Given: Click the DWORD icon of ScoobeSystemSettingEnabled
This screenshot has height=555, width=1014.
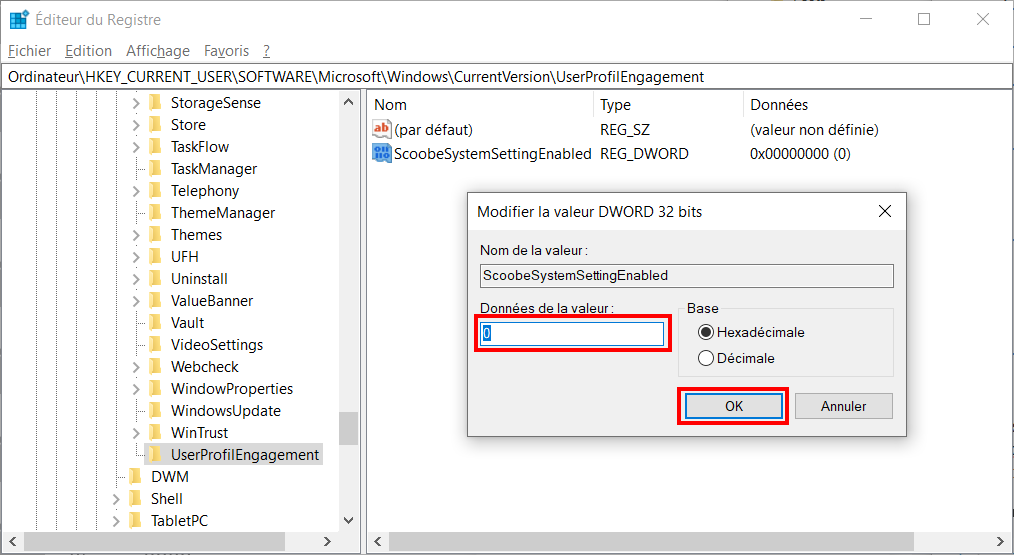Looking at the screenshot, I should coord(382,153).
